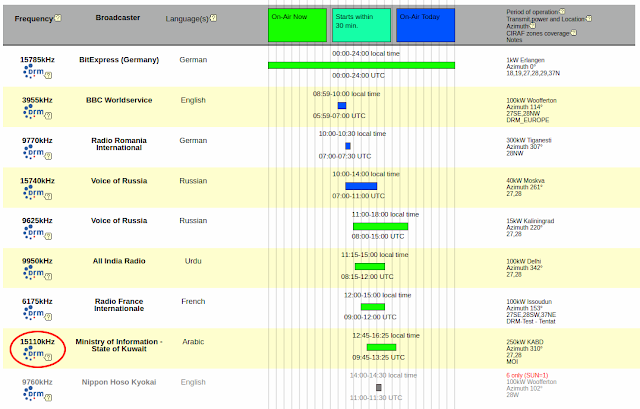This screenshot has width=640, height=409.
Task: Open help icon beside Azimuth header
Action: 532,25
